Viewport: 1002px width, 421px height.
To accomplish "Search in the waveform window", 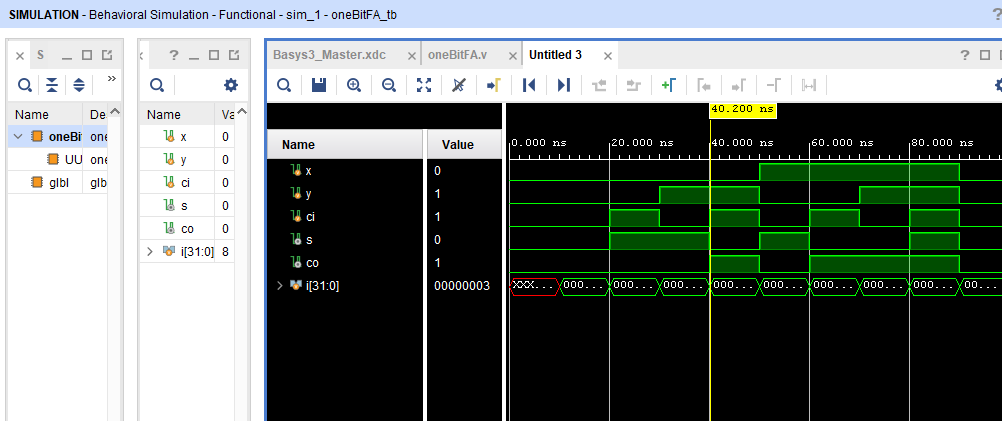I will coord(284,85).
